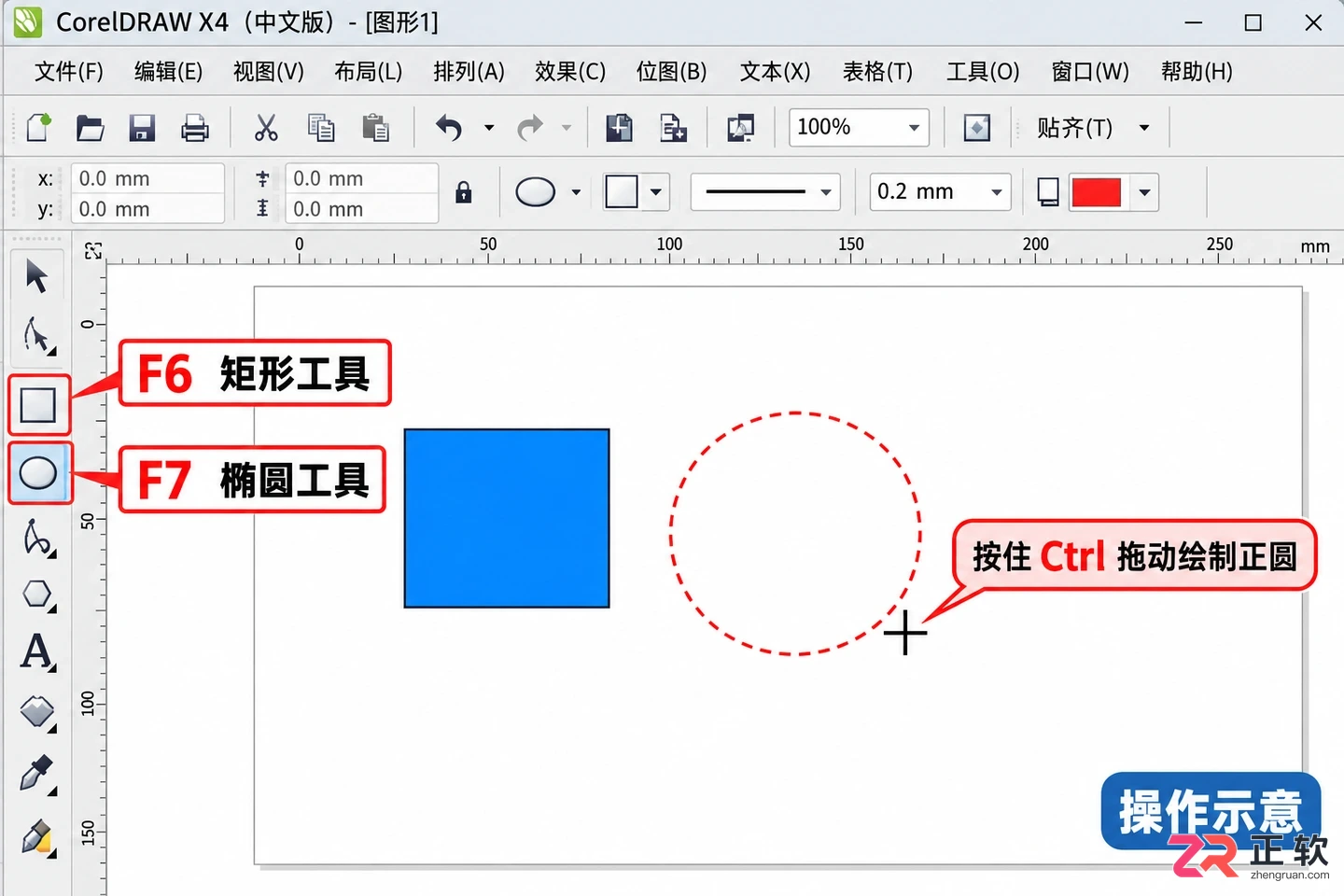Select the Rectangle tool
Image resolution: width=1344 pixels, height=896 pixels.
point(38,405)
